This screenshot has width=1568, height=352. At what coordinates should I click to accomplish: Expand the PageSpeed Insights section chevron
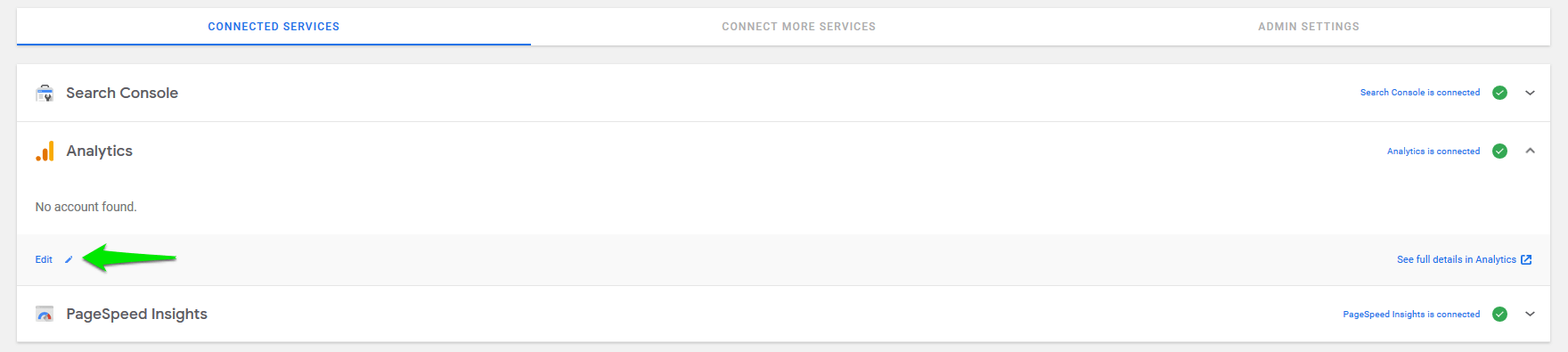(x=1530, y=314)
